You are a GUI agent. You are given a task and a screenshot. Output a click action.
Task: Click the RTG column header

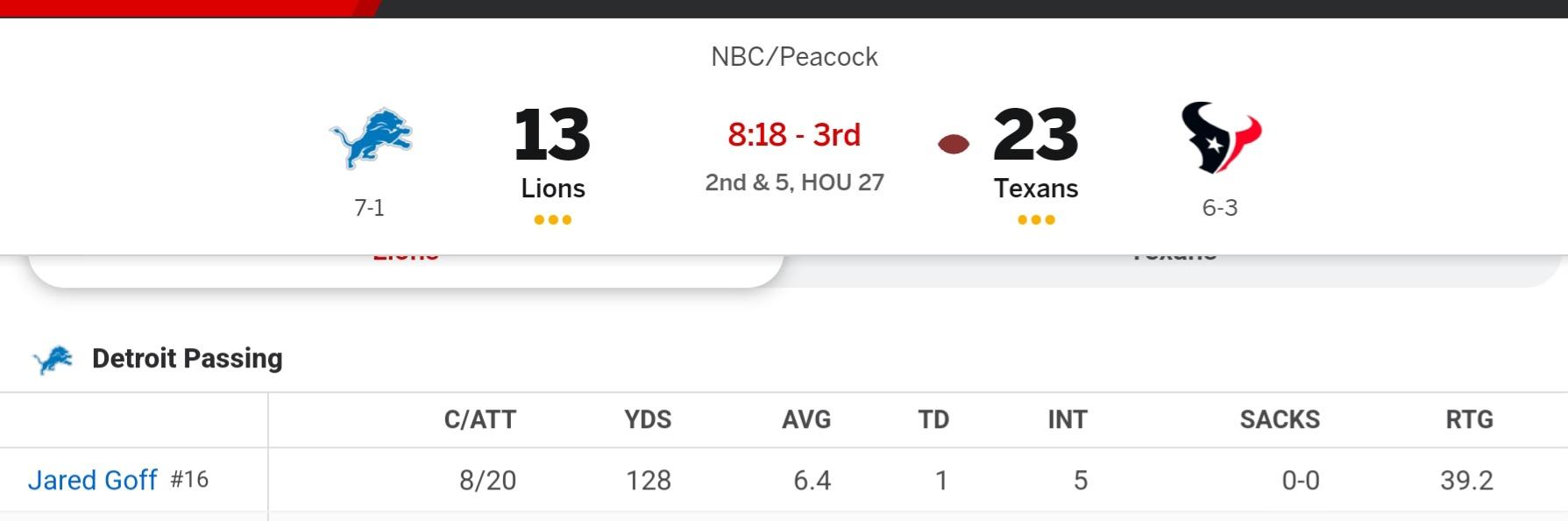point(1470,420)
